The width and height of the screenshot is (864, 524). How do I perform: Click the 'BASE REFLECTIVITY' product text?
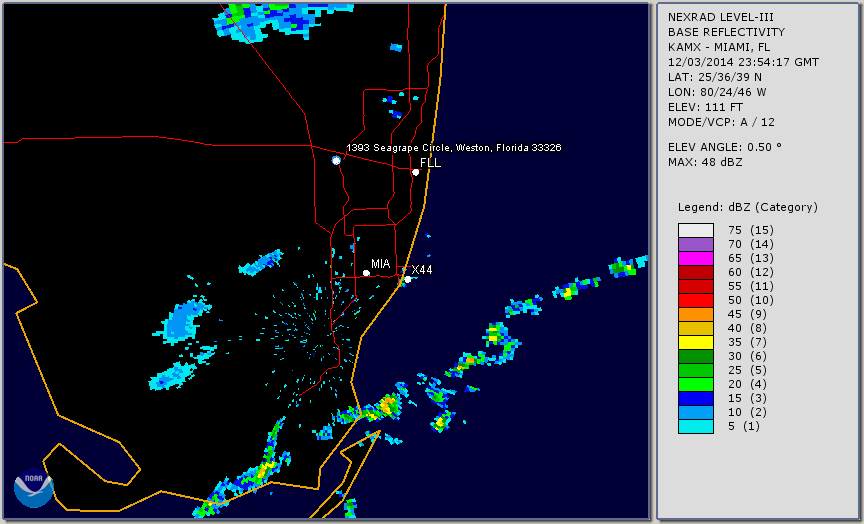click(726, 33)
